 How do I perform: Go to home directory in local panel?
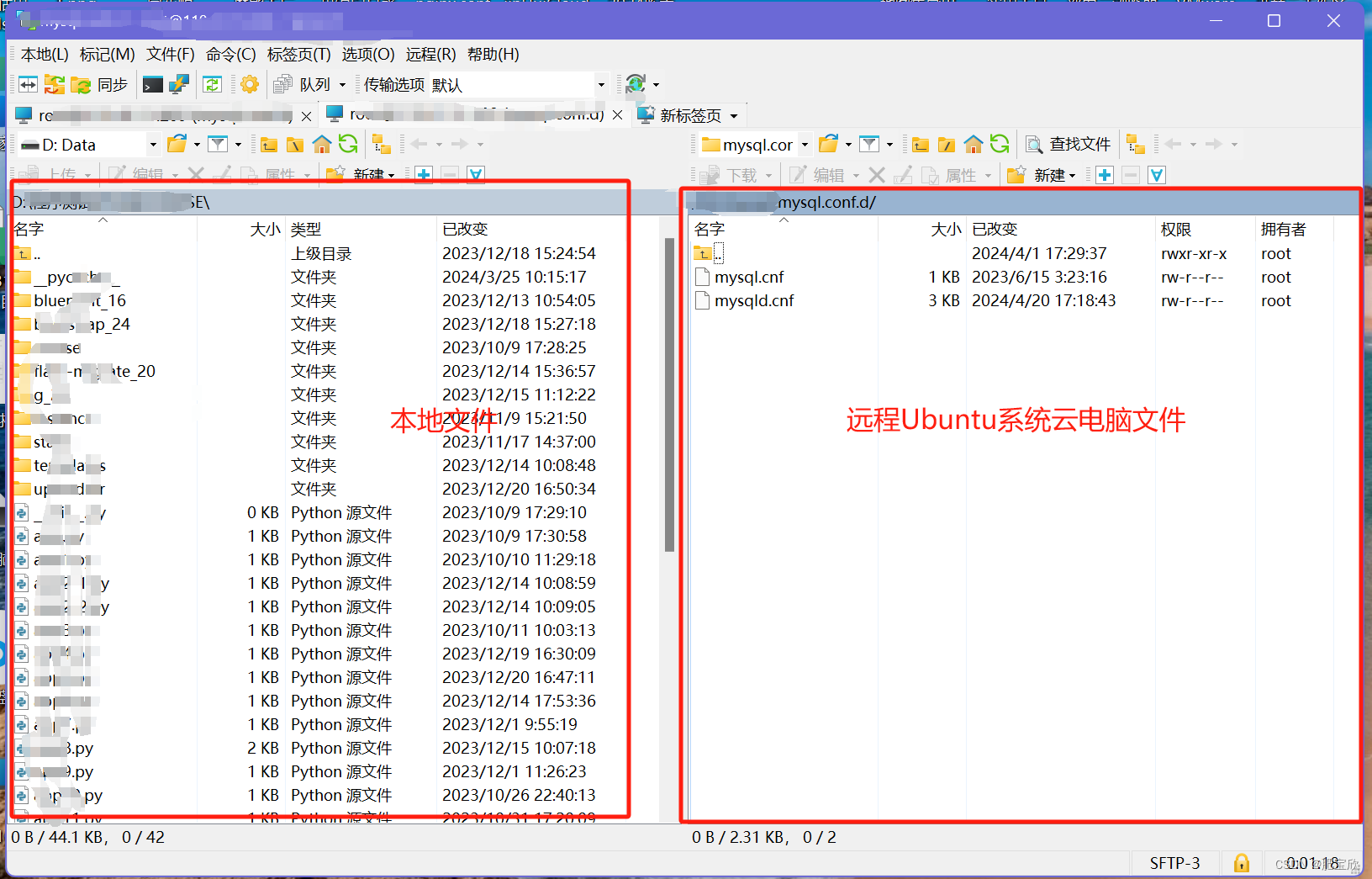321,145
